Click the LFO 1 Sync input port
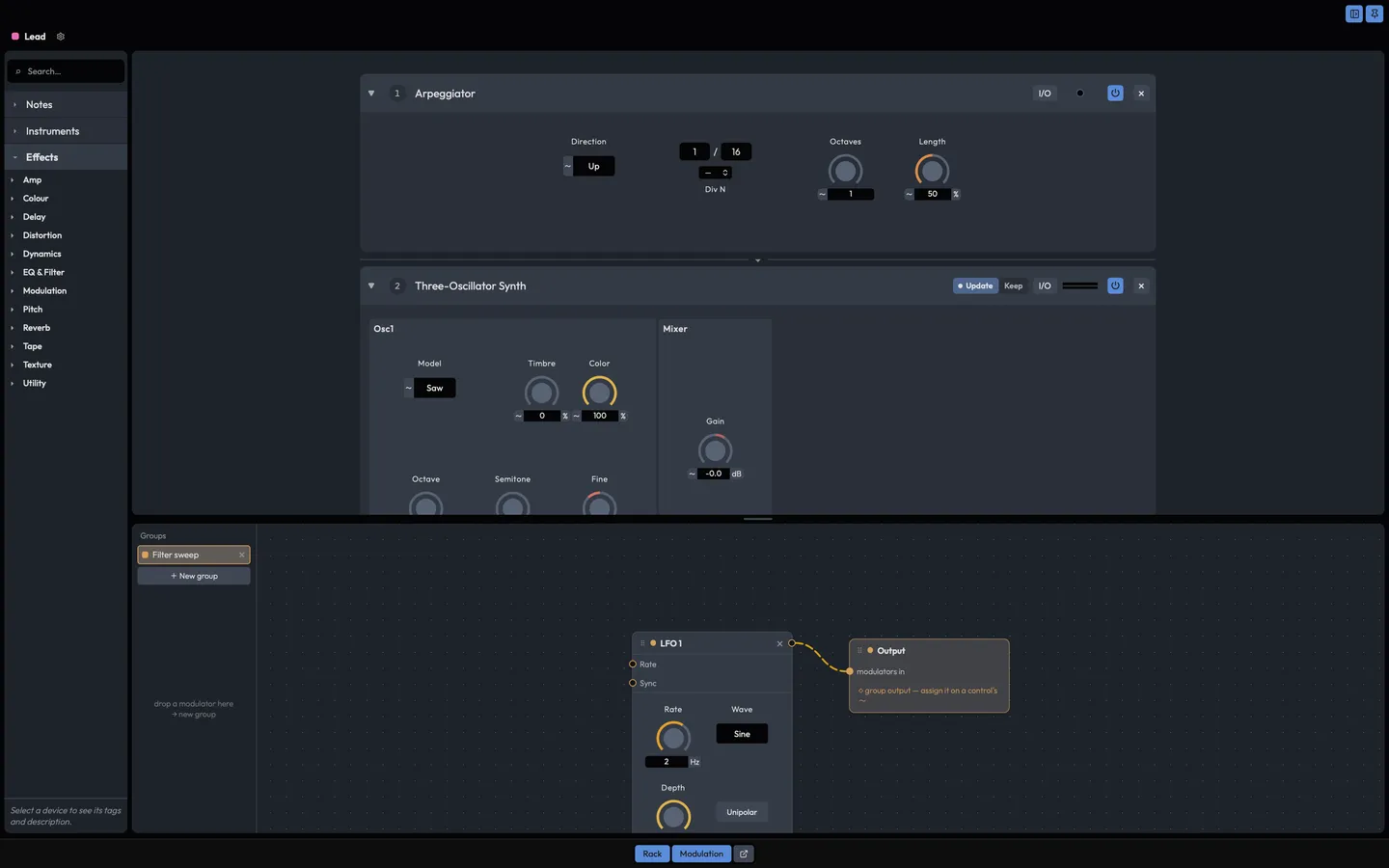Image resolution: width=1389 pixels, height=868 pixels. coord(633,683)
